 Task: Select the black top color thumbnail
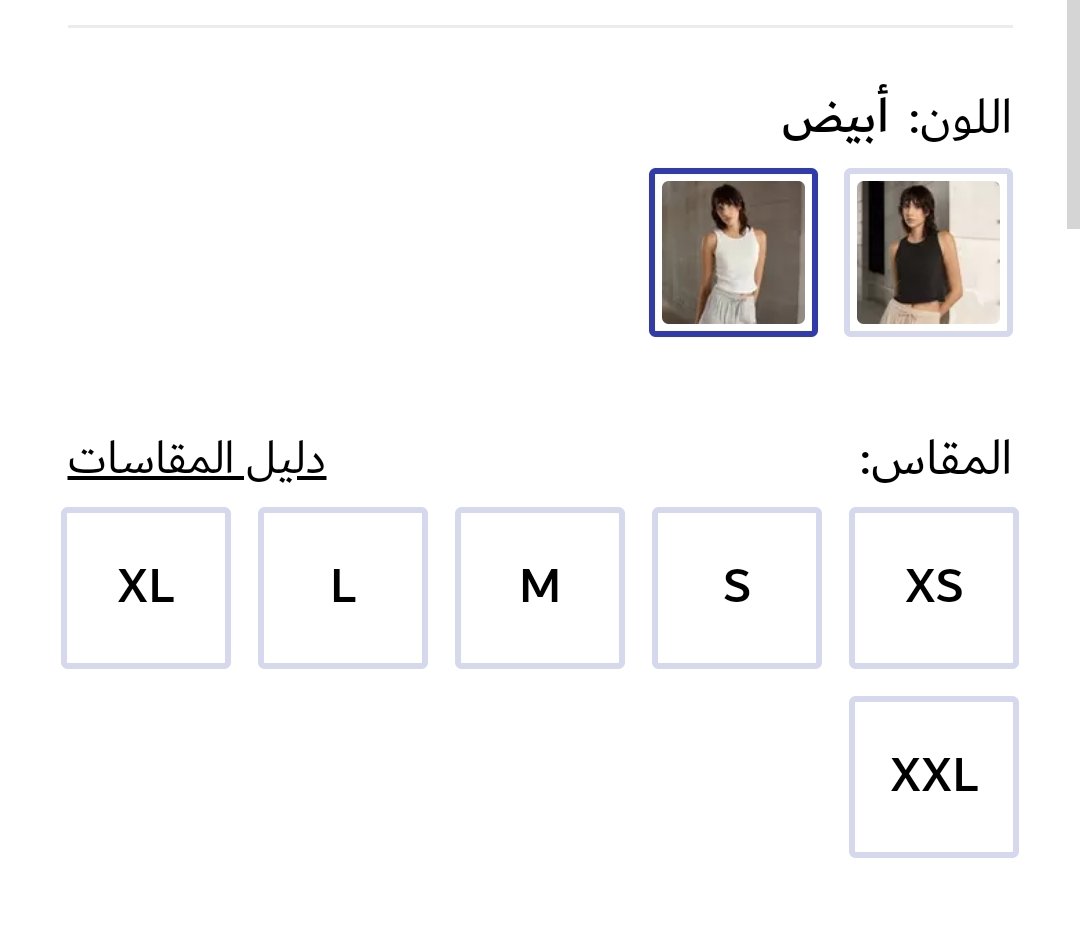(928, 252)
